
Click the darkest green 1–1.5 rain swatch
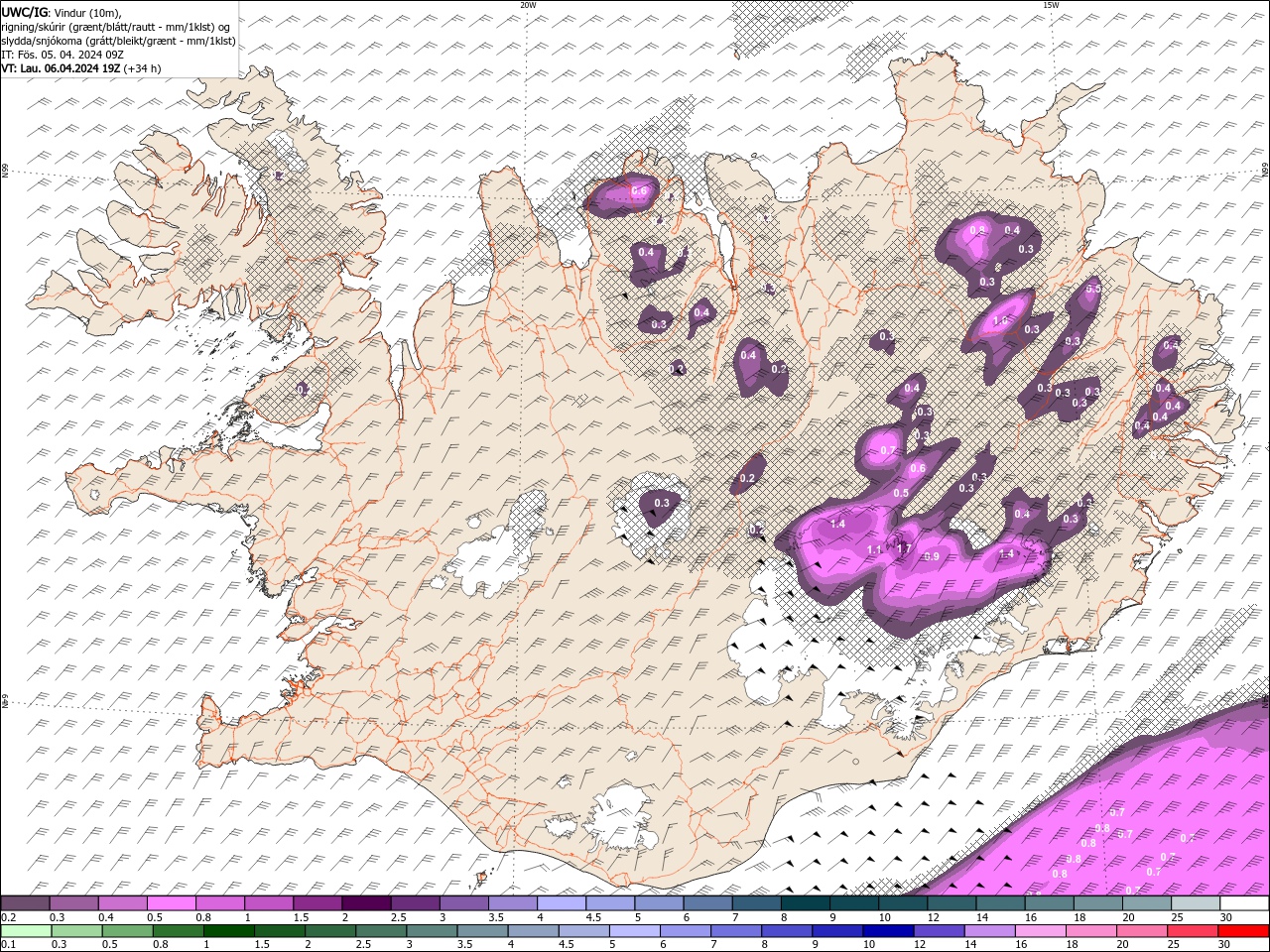[229, 931]
